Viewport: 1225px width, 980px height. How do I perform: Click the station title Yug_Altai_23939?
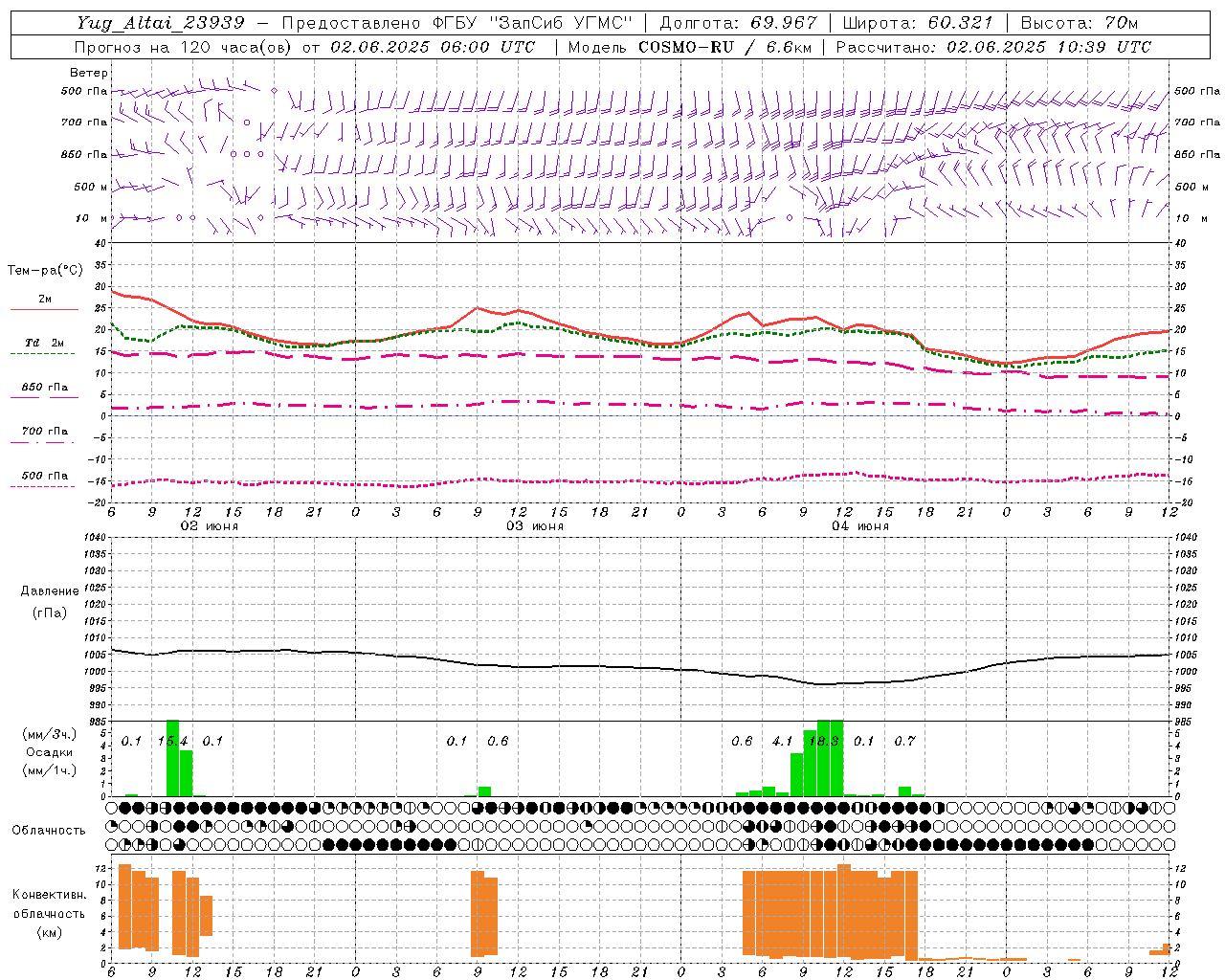(x=162, y=23)
